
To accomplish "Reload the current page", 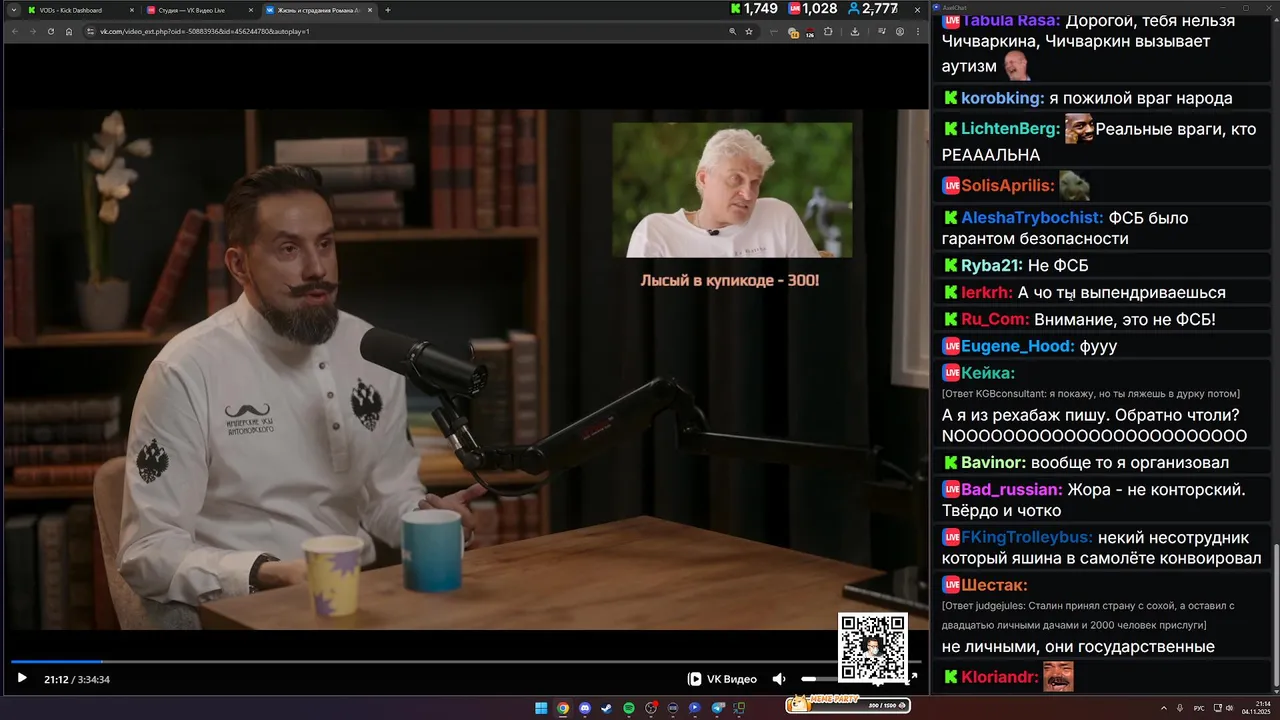I will (x=50, y=31).
